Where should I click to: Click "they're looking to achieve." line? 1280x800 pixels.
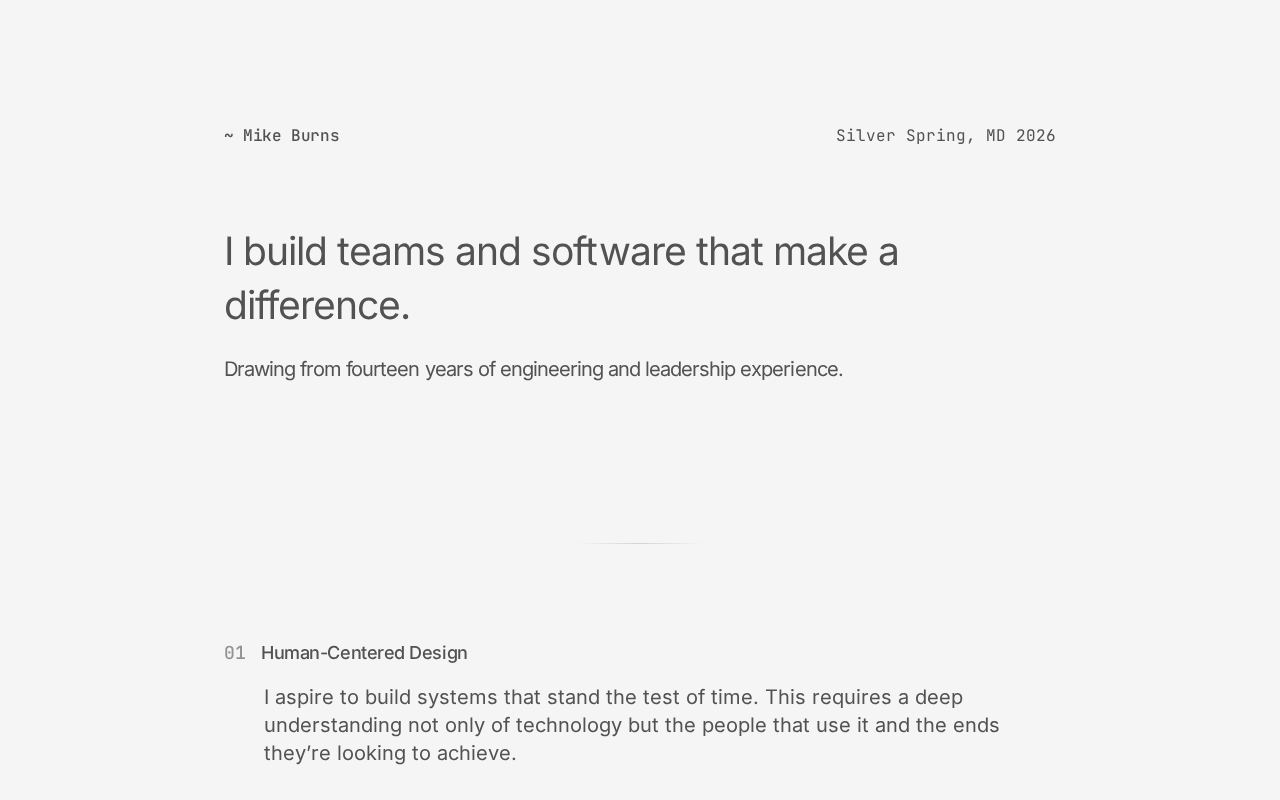coord(390,753)
